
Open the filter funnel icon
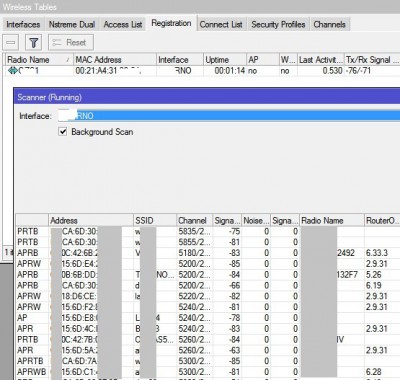point(34,43)
